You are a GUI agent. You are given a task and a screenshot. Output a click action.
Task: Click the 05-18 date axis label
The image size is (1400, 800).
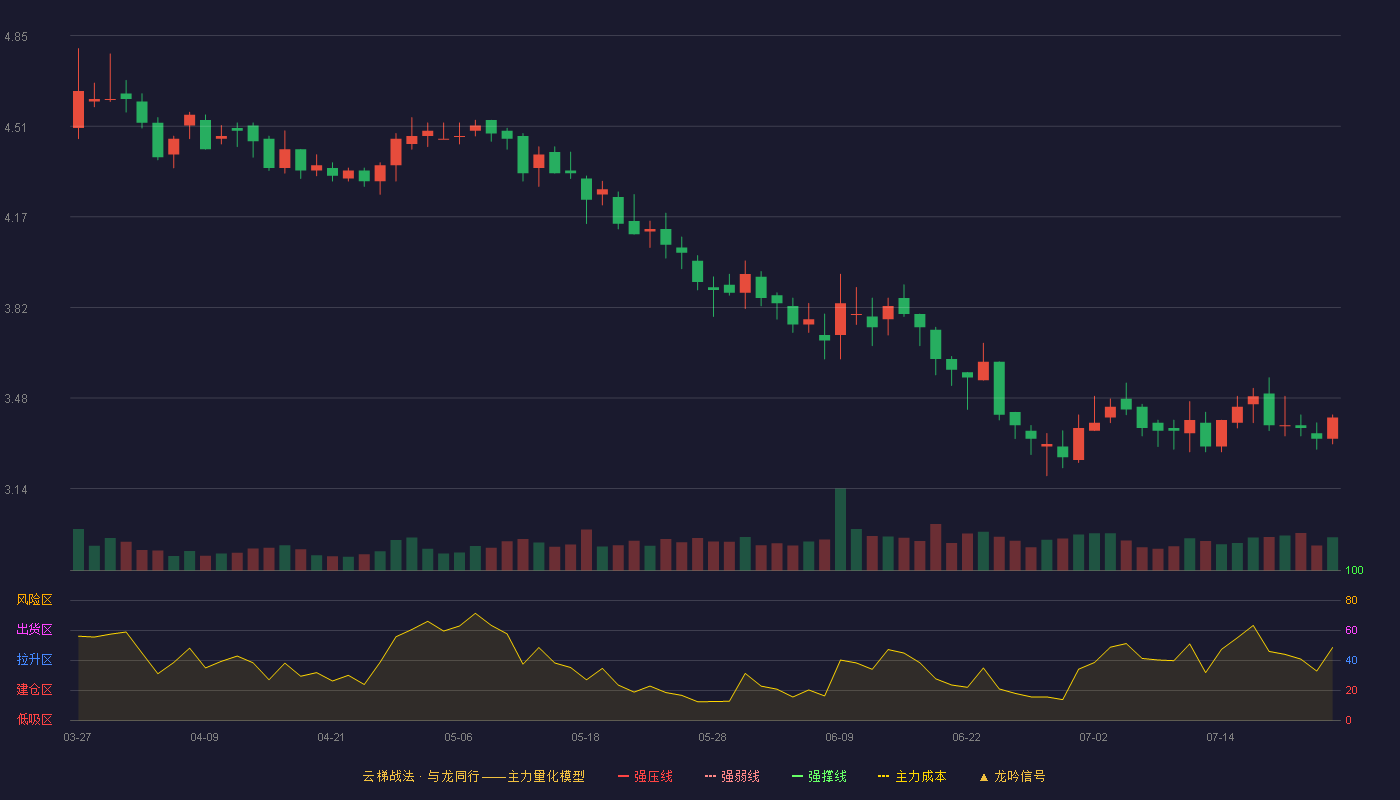tap(585, 737)
